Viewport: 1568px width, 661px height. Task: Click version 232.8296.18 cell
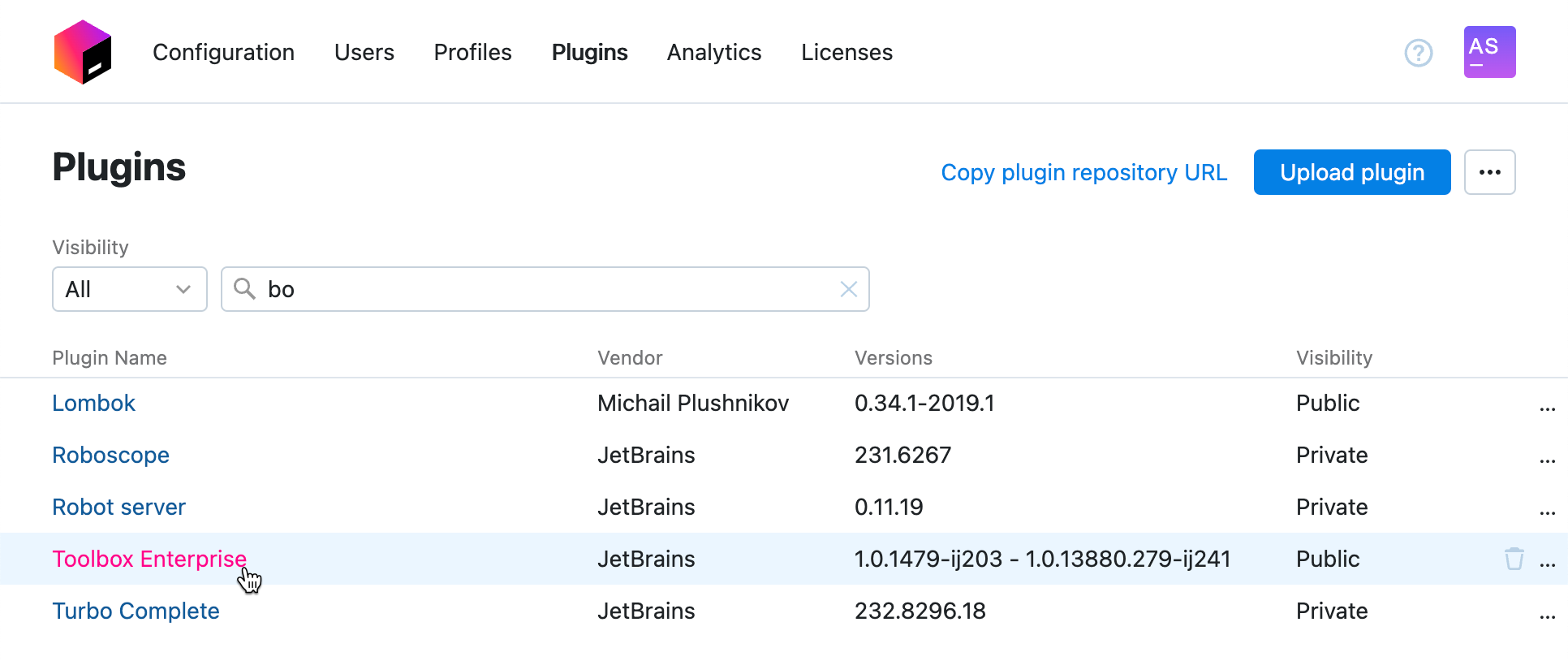[x=920, y=611]
